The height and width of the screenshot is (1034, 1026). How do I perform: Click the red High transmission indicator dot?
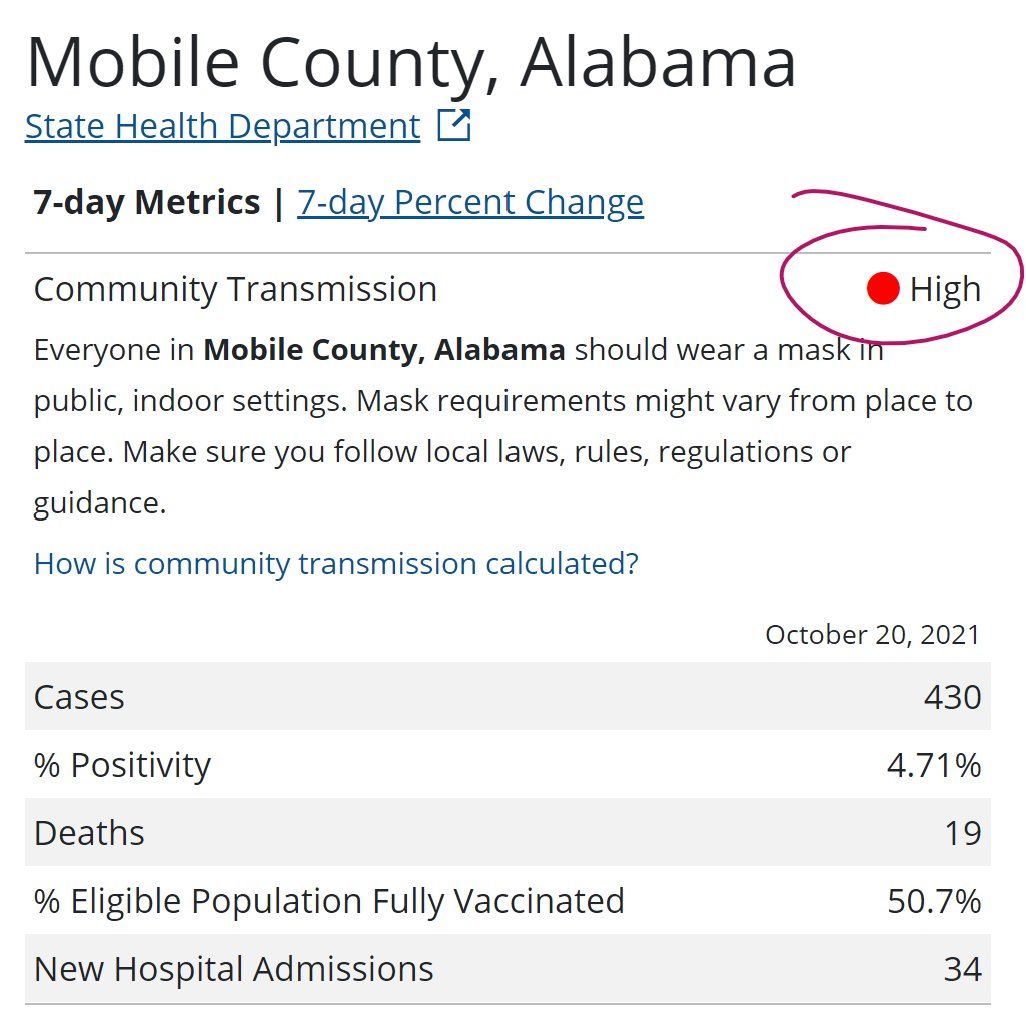pos(883,289)
